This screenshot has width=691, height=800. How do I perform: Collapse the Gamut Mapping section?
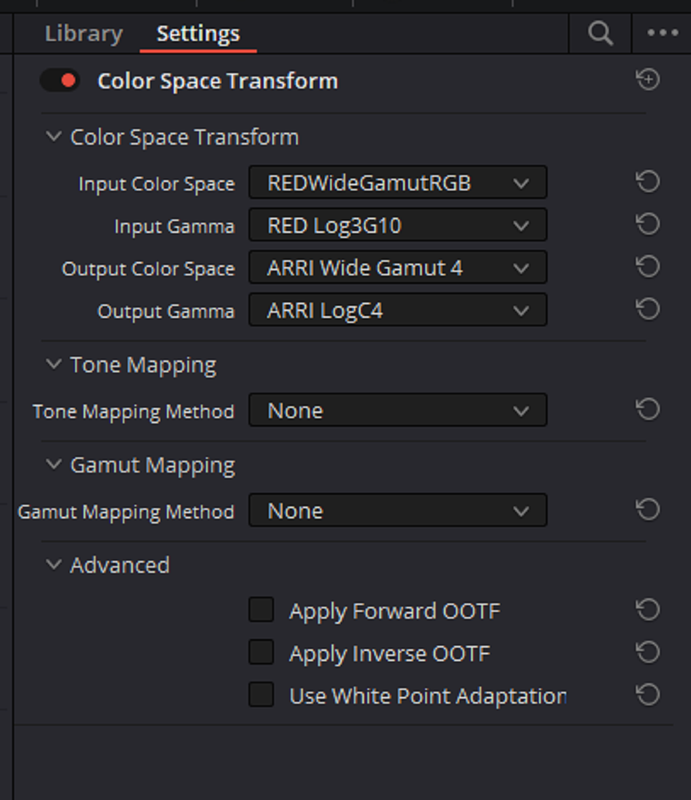54,464
